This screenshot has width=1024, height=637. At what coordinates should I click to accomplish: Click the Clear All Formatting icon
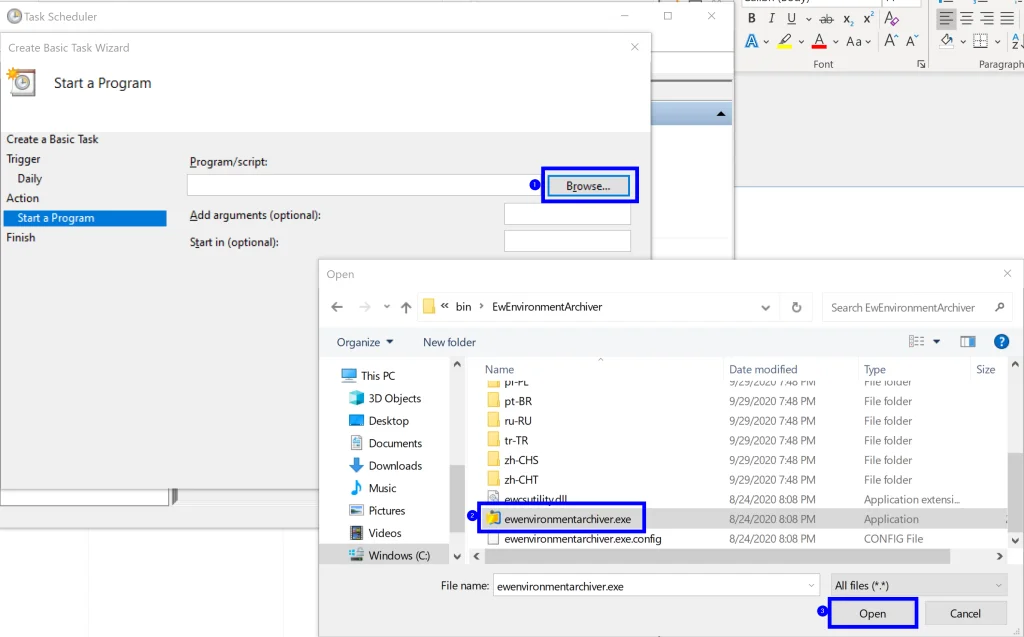click(891, 18)
